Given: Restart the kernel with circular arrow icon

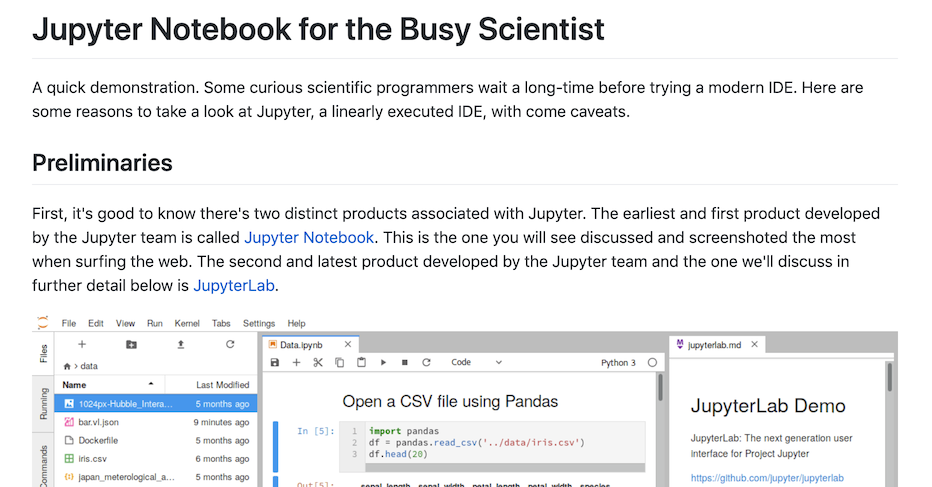Looking at the screenshot, I should tap(426, 363).
